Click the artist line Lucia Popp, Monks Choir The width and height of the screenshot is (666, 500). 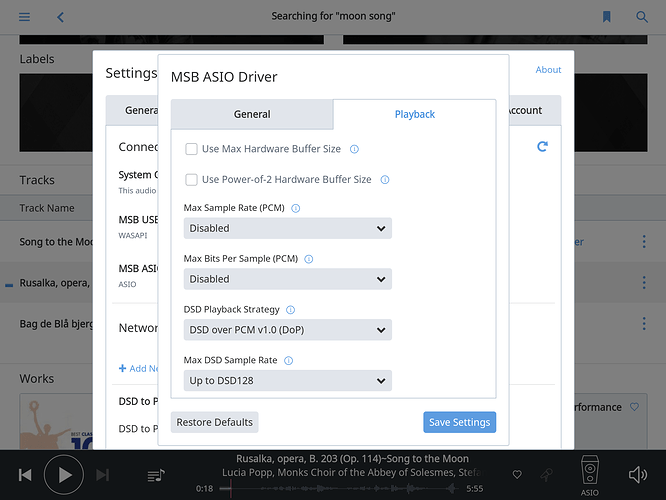click(352, 472)
